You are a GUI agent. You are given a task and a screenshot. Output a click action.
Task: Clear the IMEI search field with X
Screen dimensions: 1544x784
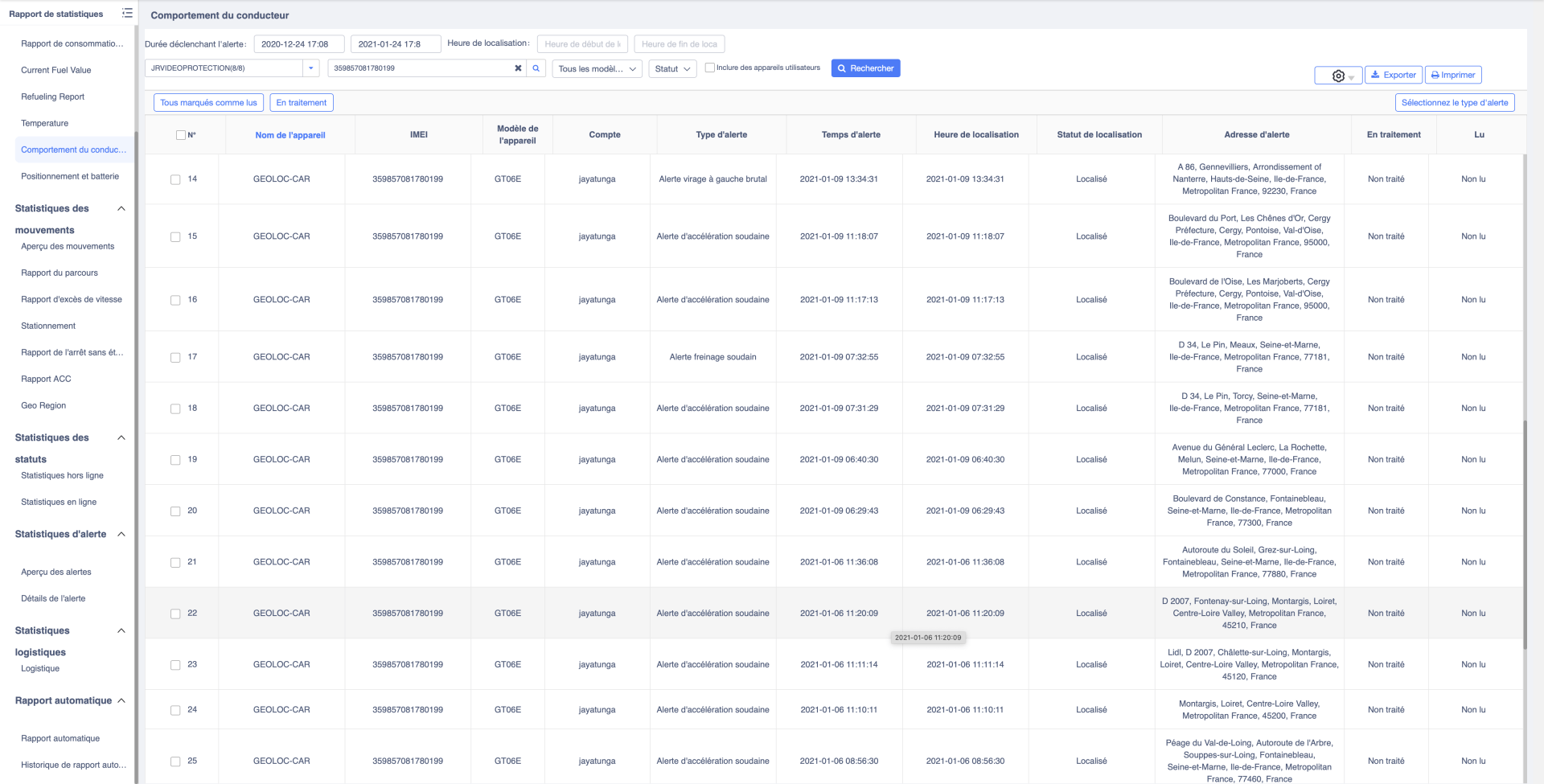(518, 68)
